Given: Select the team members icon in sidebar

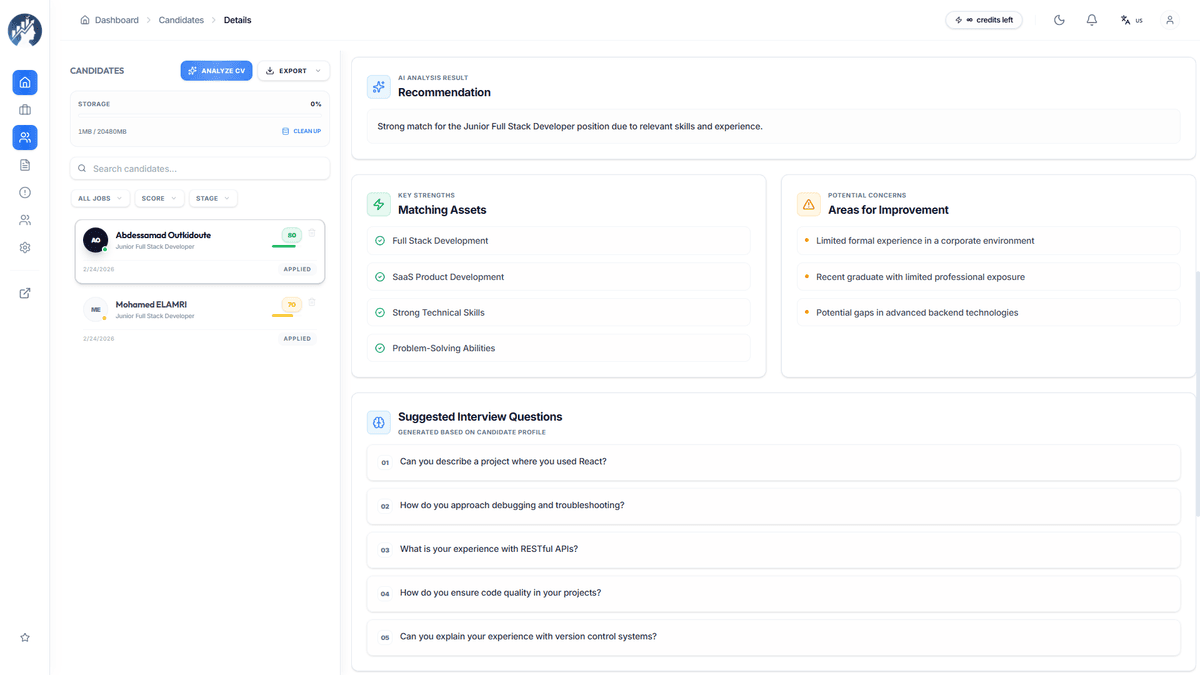Looking at the screenshot, I should (24, 219).
